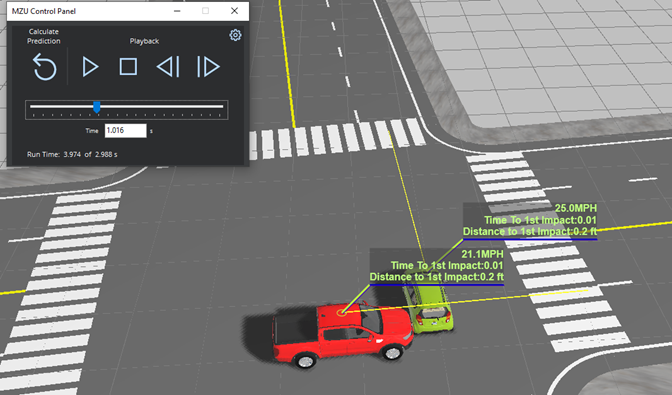The image size is (672, 395).
Task: Select the red pickup truck
Action: click(x=342, y=333)
